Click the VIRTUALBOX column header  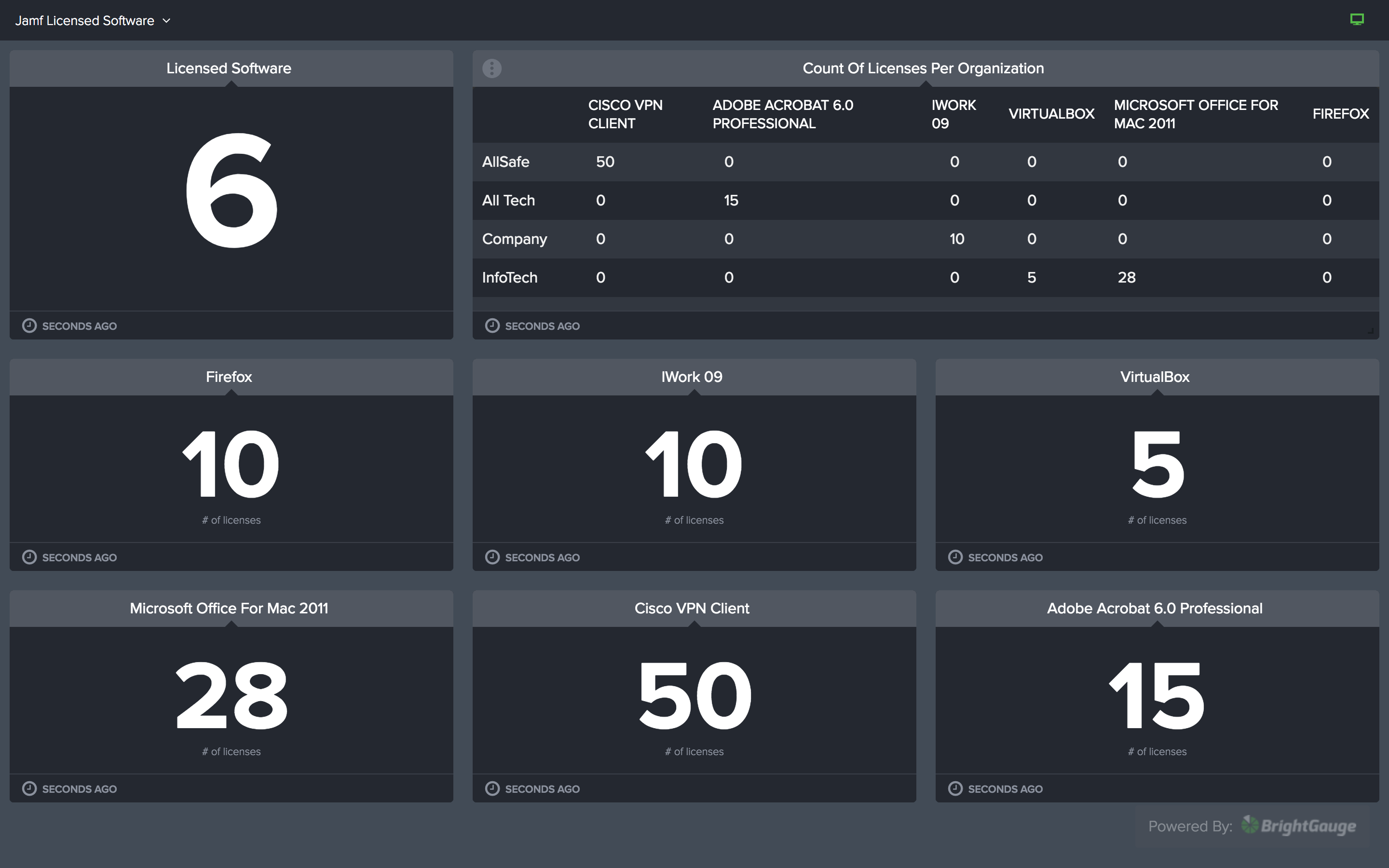(x=1051, y=114)
